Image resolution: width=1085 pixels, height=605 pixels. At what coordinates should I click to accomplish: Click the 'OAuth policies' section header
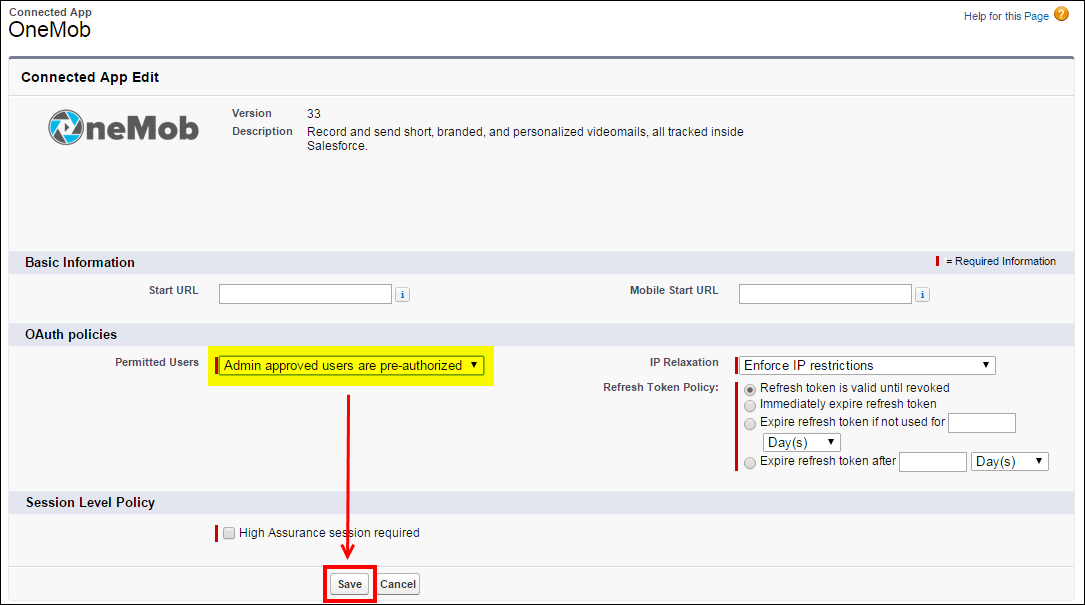[71, 334]
